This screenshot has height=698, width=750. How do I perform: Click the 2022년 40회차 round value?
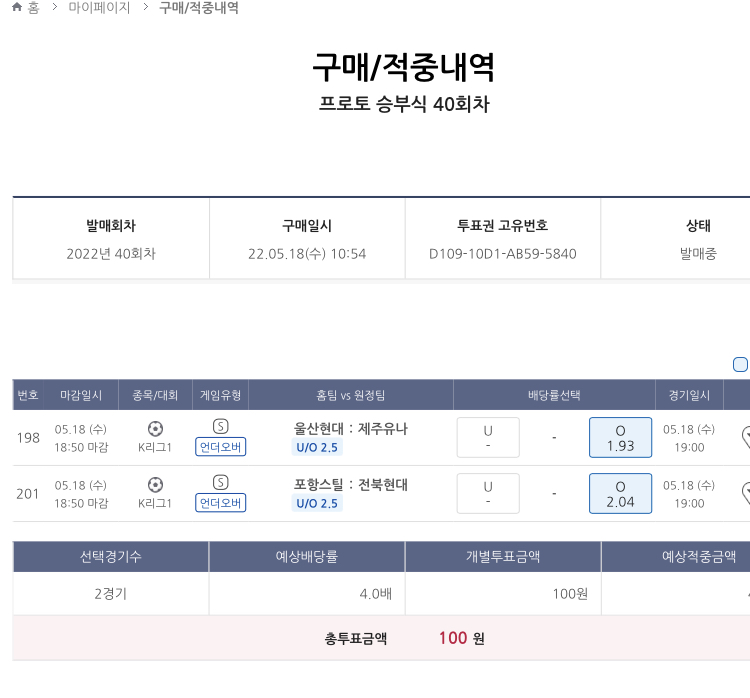pos(111,254)
